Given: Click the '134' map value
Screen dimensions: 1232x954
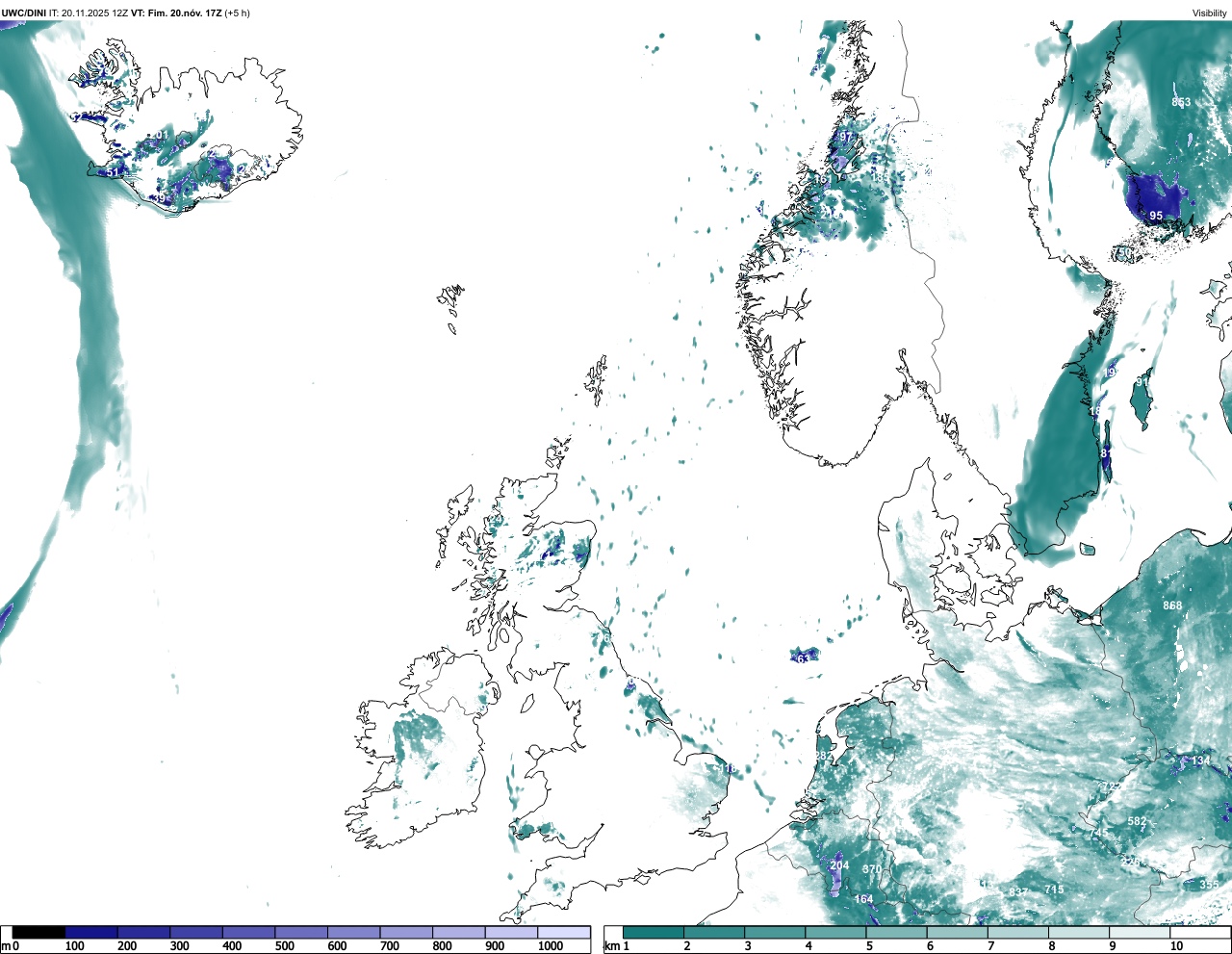Looking at the screenshot, I should click(x=1201, y=761).
